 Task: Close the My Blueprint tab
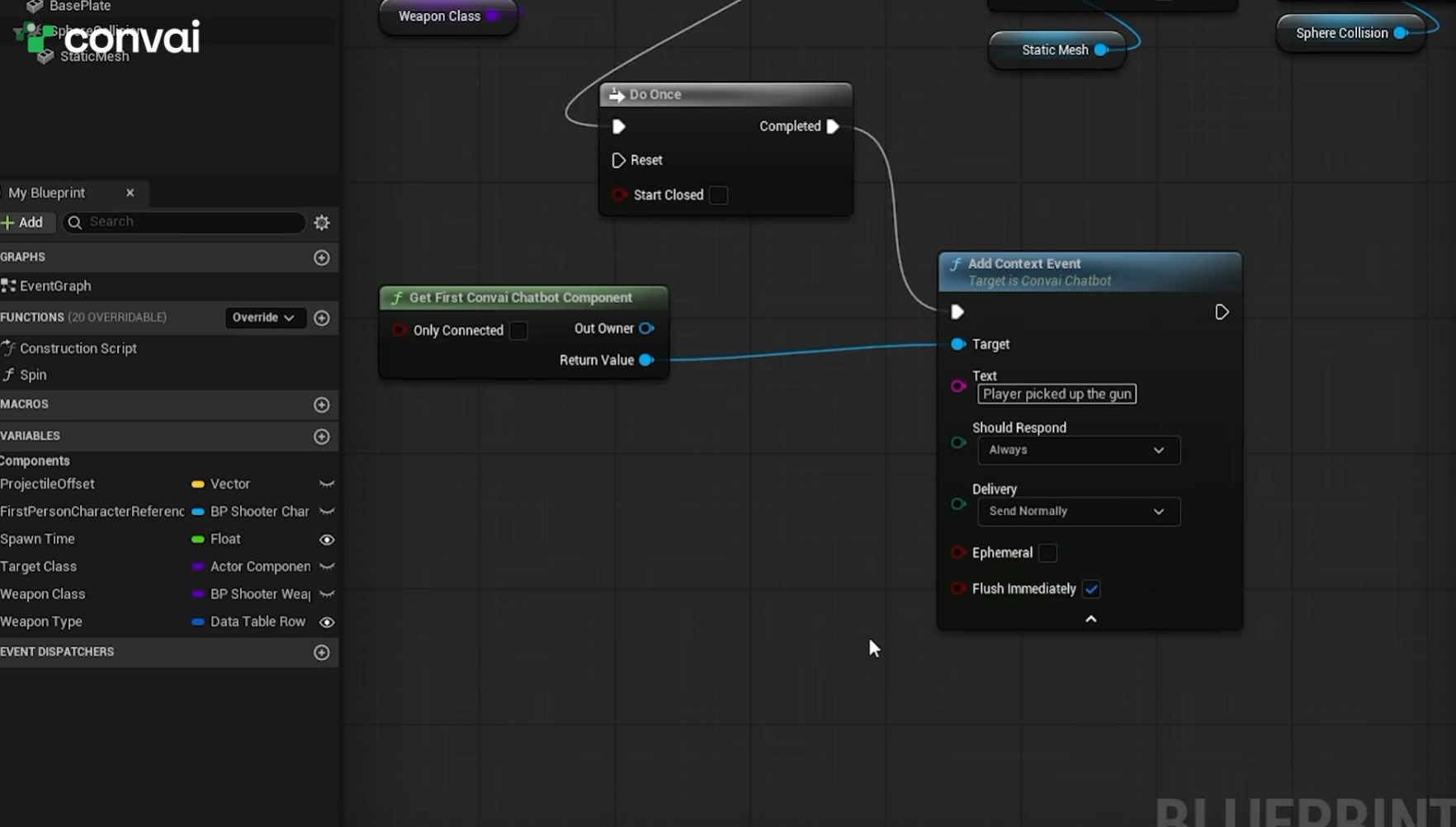(x=130, y=193)
